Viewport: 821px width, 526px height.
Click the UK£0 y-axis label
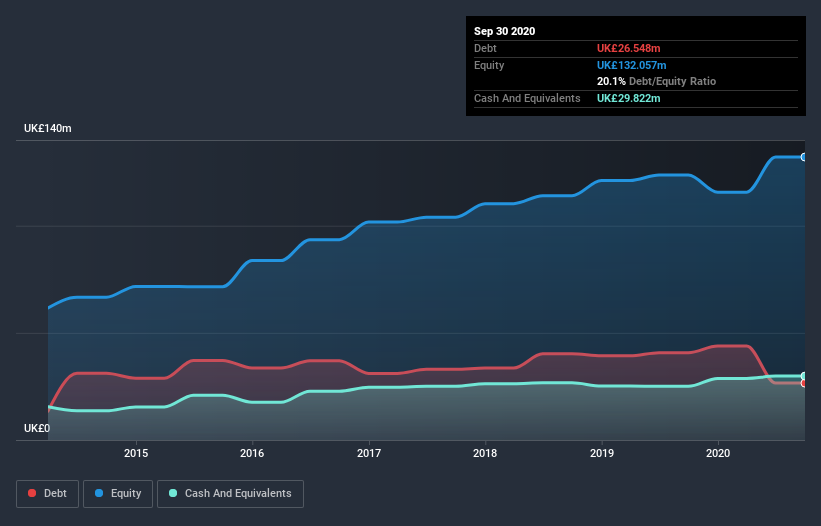(37, 428)
